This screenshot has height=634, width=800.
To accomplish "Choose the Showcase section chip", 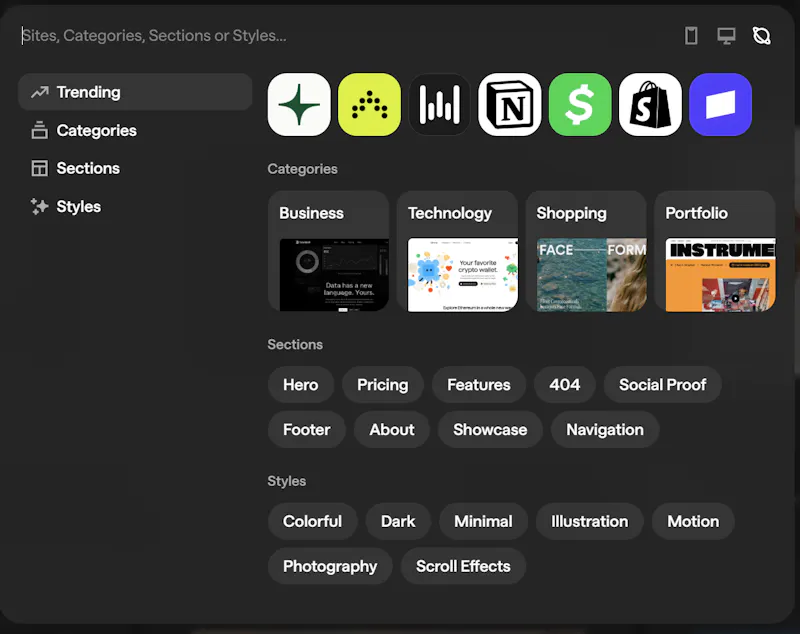I will pos(490,429).
